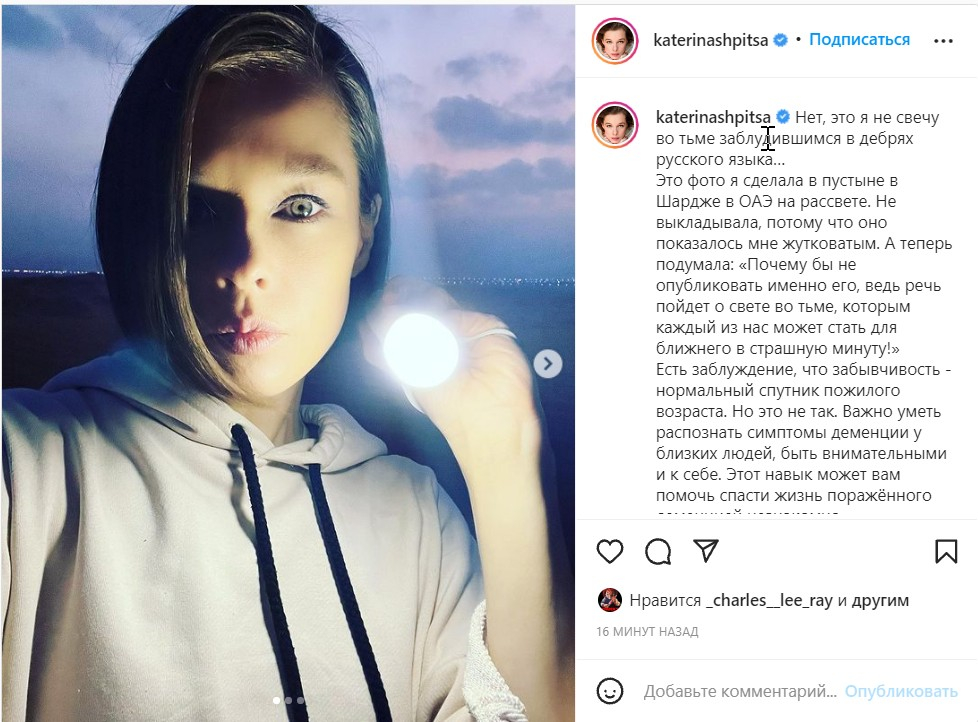Open comments via speech bubble icon
This screenshot has width=978, height=722.
tap(658, 552)
